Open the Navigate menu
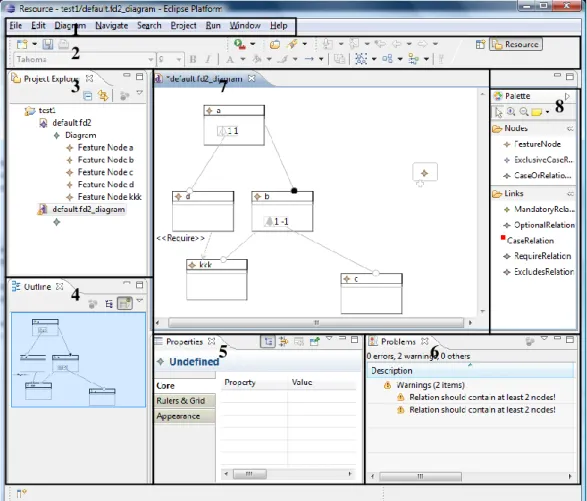Viewport: 587px width, 501px height. pos(112,25)
